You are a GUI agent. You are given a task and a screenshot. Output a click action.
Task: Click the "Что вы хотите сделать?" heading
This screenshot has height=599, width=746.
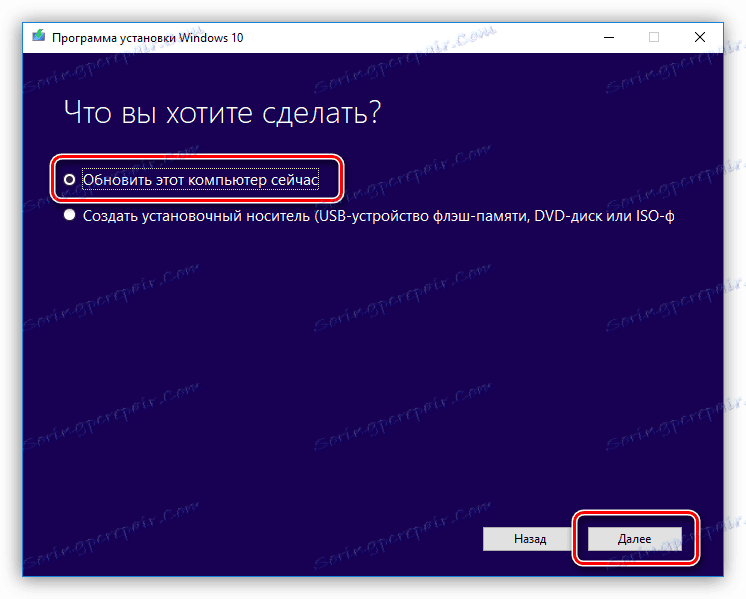point(222,113)
